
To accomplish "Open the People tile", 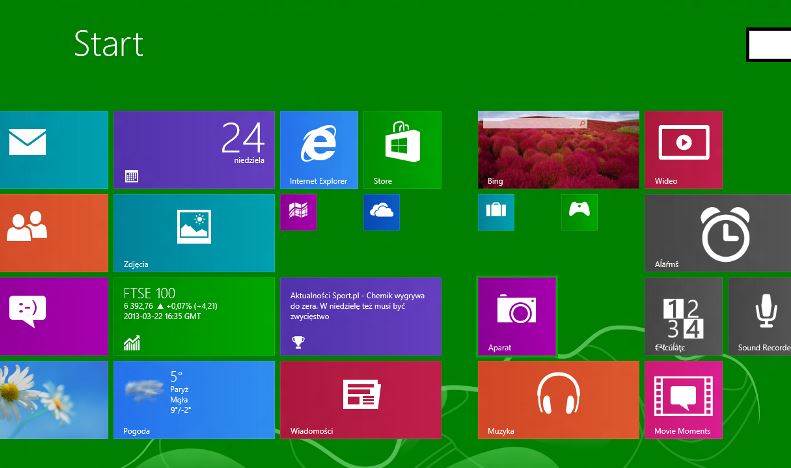I will point(53,233).
